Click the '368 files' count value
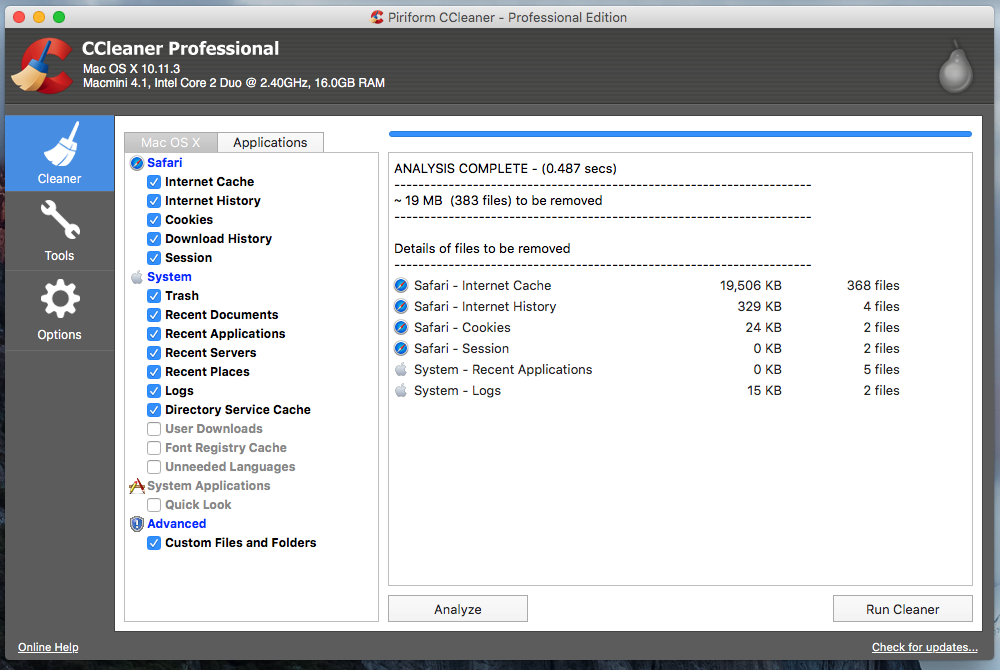 pyautogui.click(x=873, y=286)
